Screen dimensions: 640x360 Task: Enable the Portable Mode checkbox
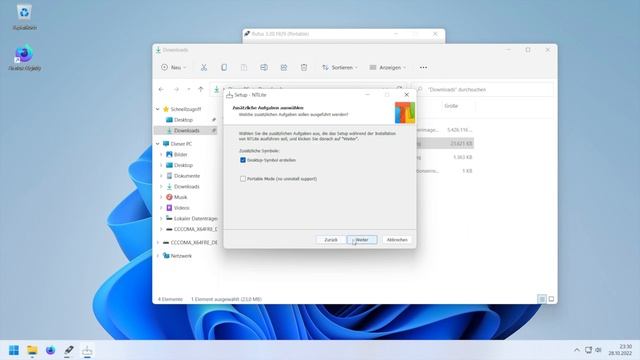click(243, 179)
